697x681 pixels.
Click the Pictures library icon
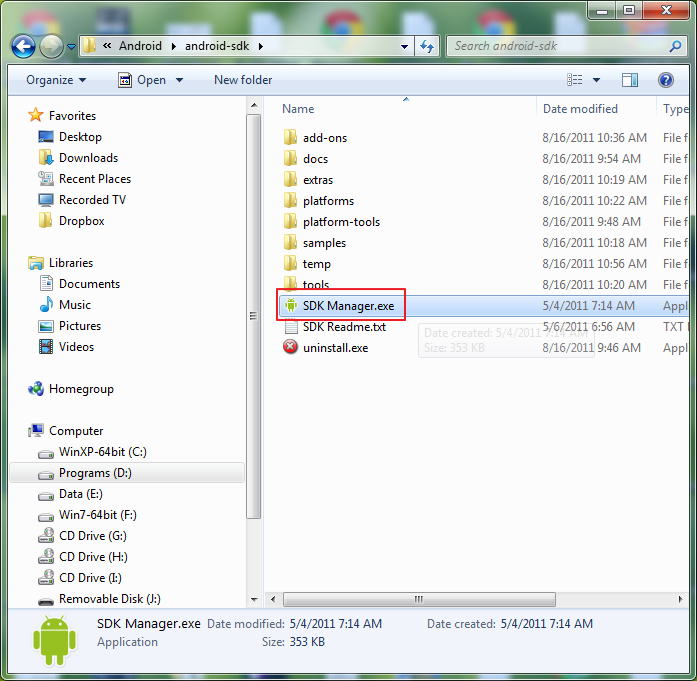coord(46,326)
